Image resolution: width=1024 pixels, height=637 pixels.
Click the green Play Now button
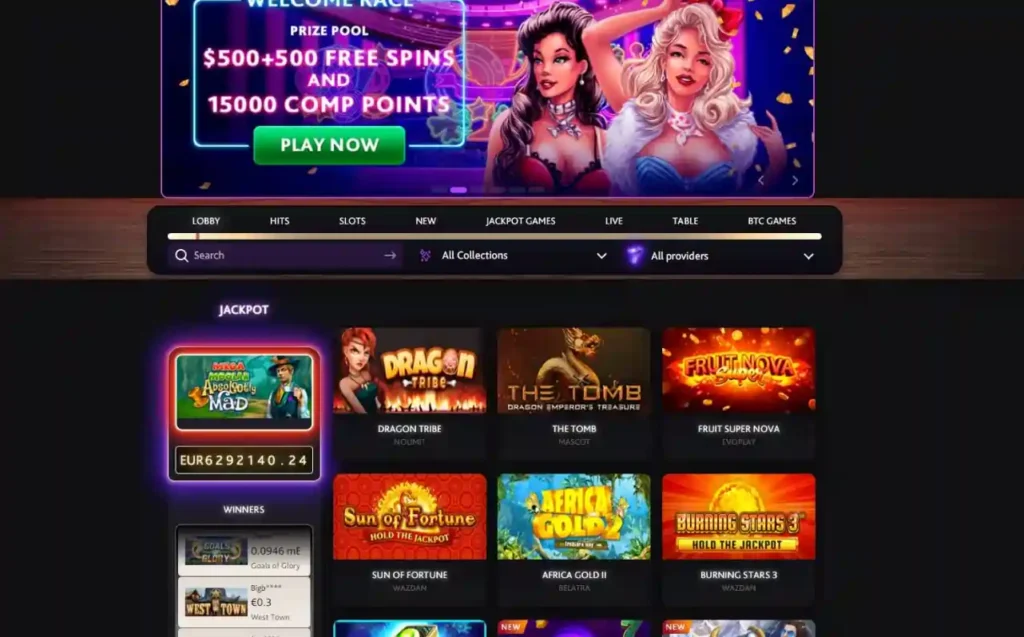coord(329,145)
